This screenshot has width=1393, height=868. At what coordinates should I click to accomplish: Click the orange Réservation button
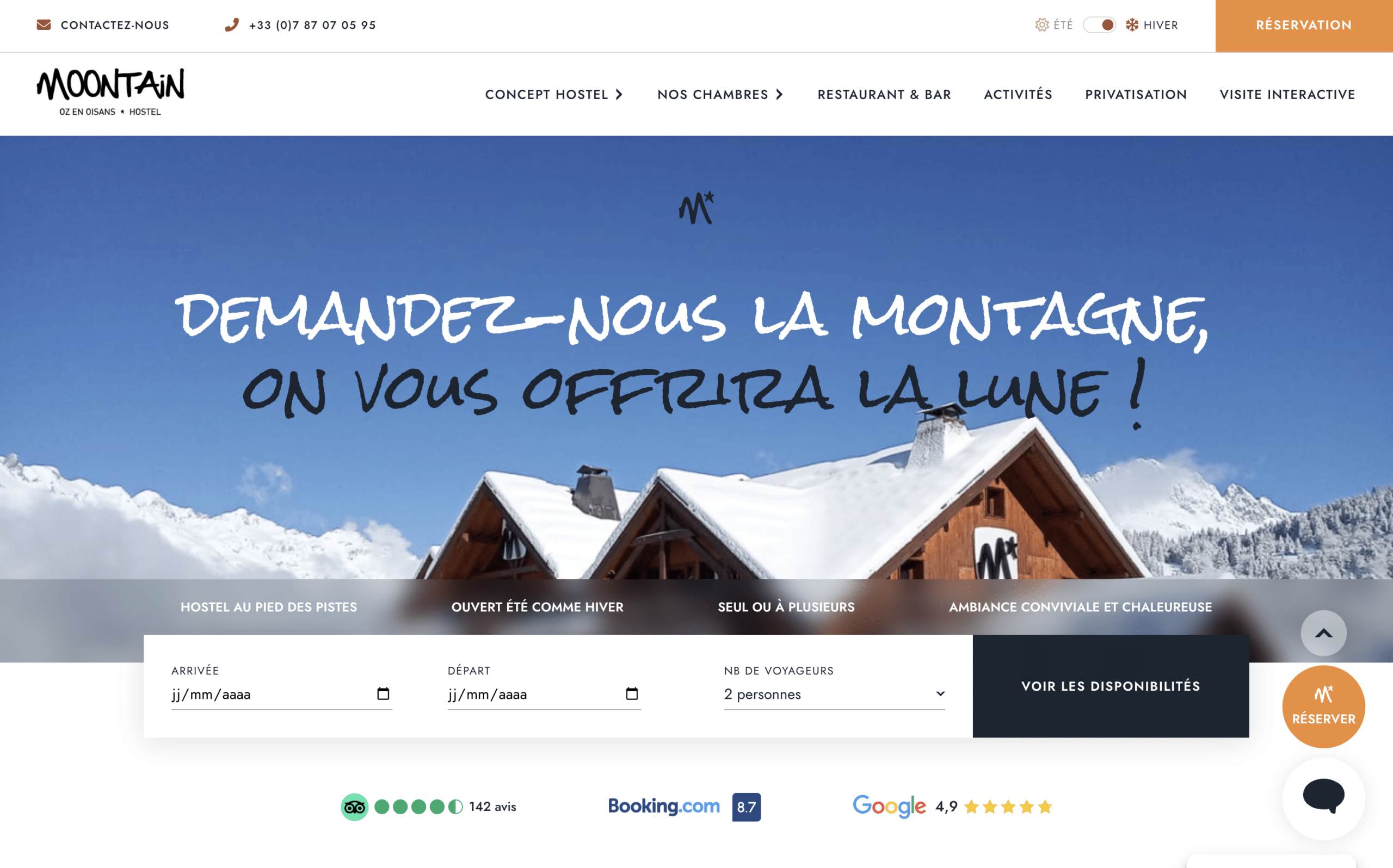point(1304,25)
